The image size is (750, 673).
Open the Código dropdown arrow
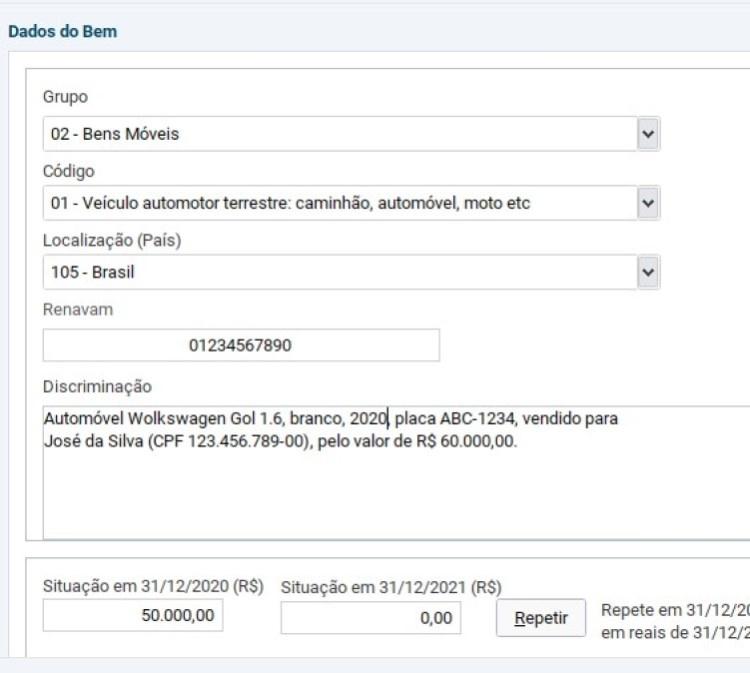click(x=648, y=203)
